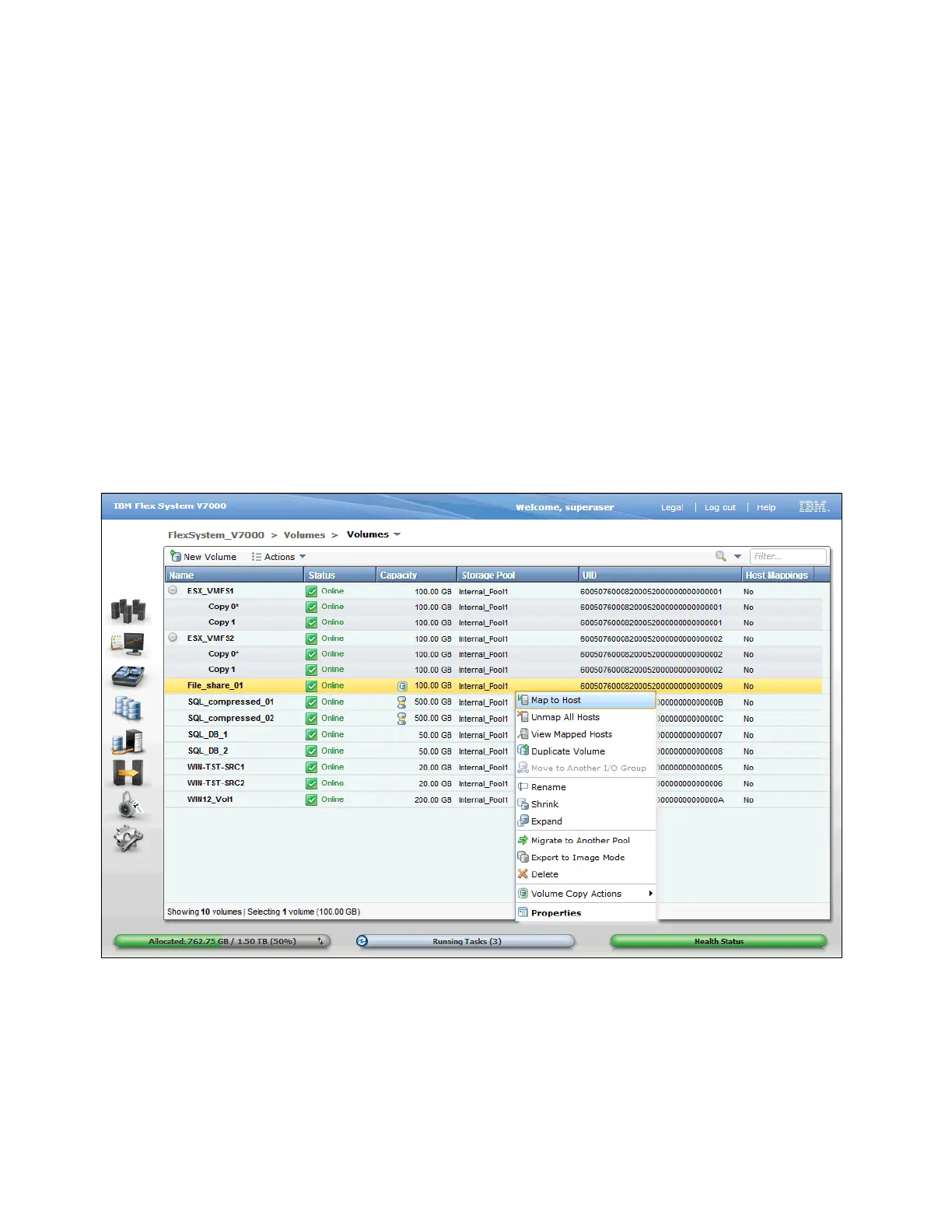
Task: Choose Shrink from context menu
Action: (586, 804)
